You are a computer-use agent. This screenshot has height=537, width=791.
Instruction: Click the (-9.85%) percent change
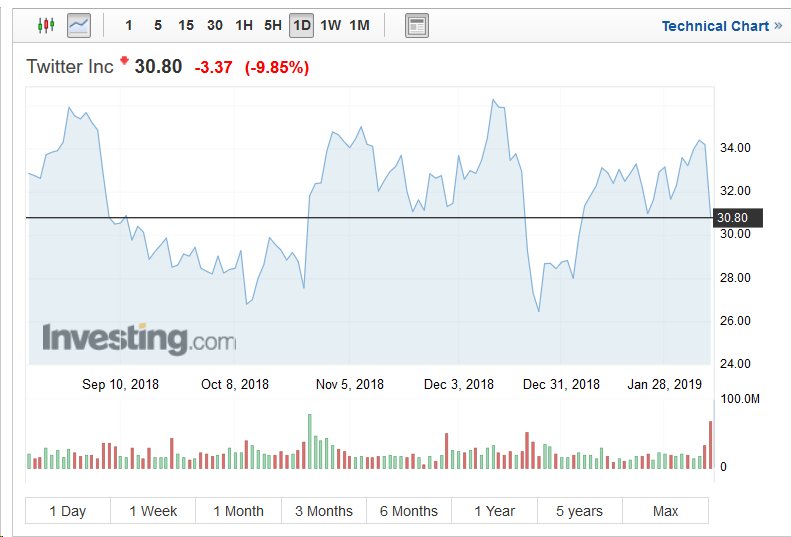pyautogui.click(x=277, y=67)
